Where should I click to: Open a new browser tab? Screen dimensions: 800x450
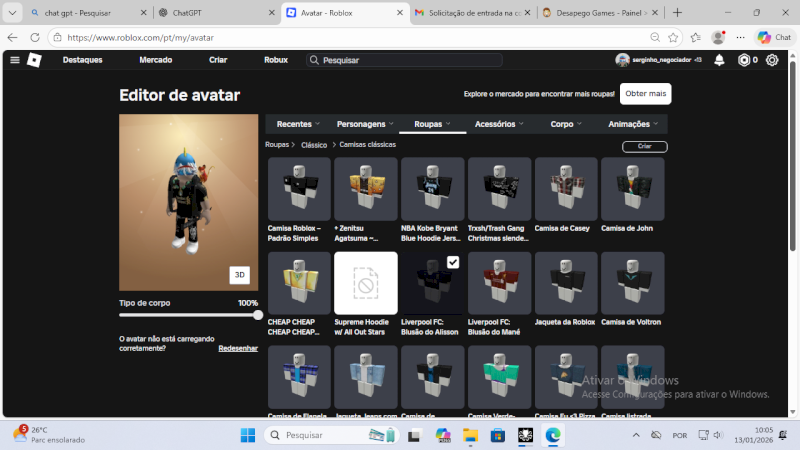[x=678, y=13]
